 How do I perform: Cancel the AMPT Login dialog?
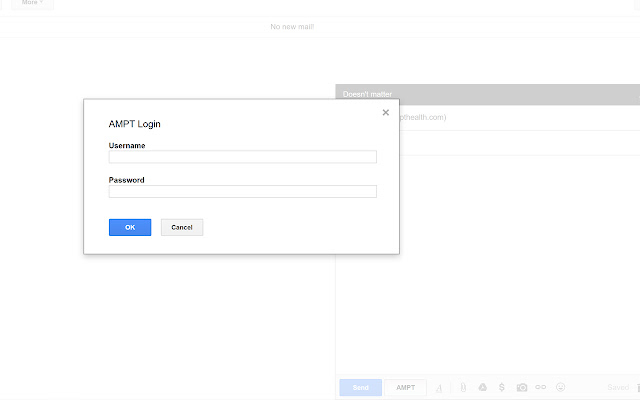182,227
